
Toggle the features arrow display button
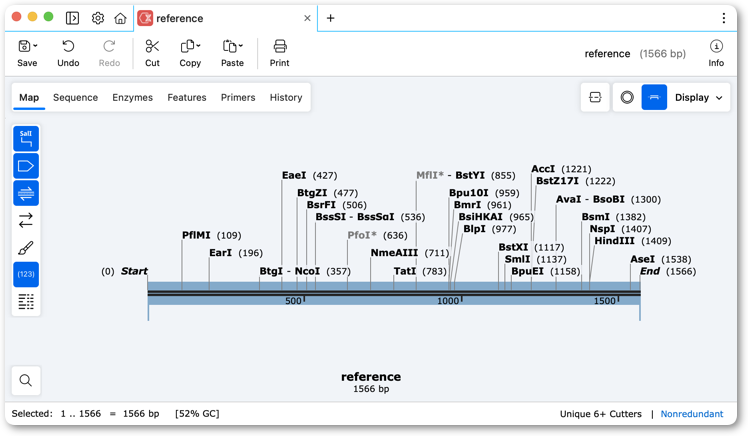tap(26, 166)
